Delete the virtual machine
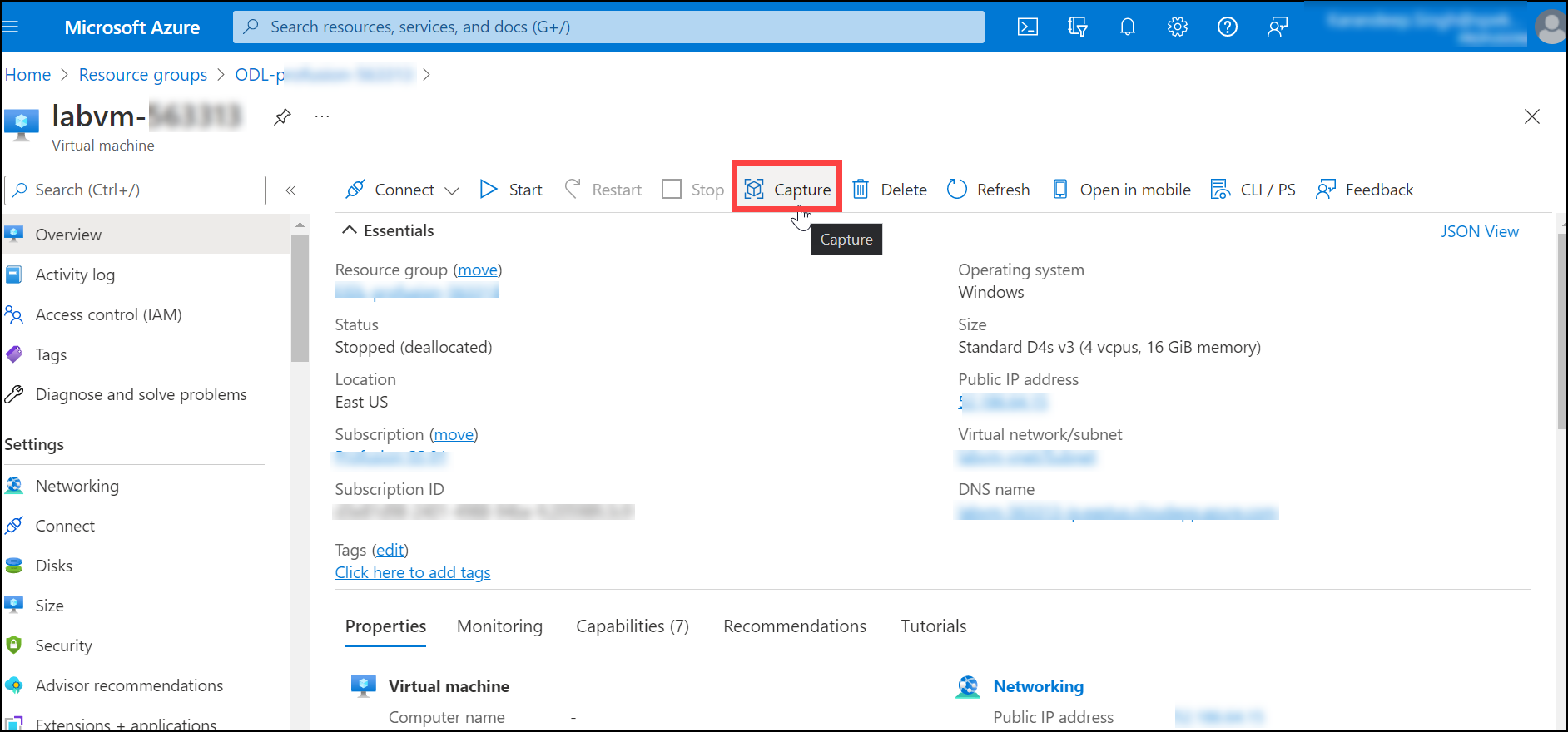Viewport: 1568px width, 732px height. click(890, 190)
